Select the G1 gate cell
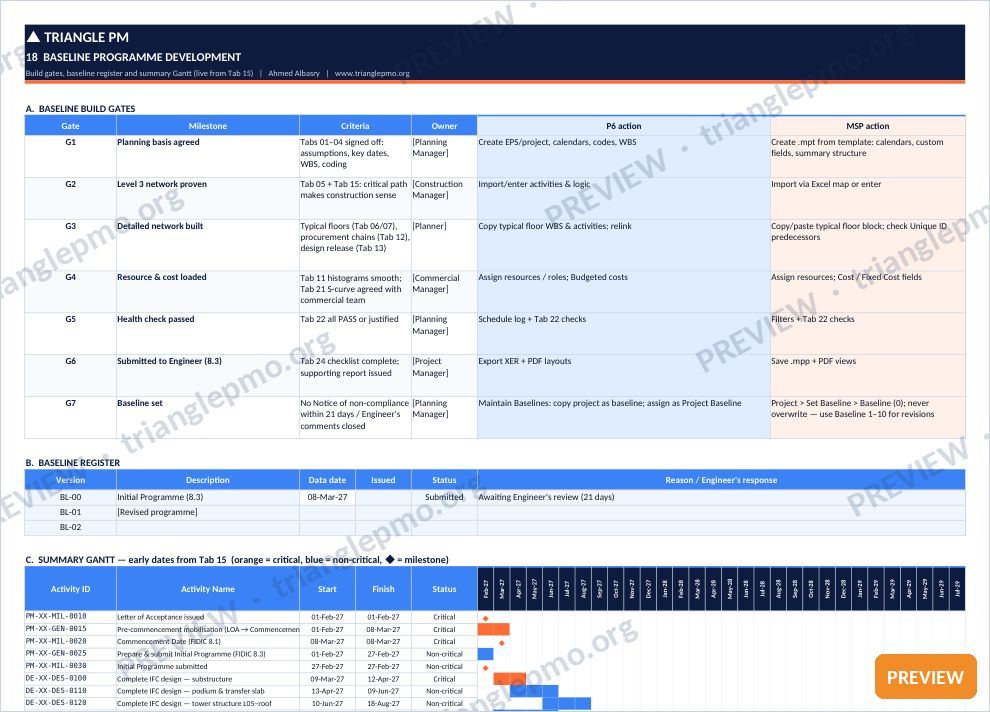This screenshot has width=990, height=712. (x=70, y=156)
